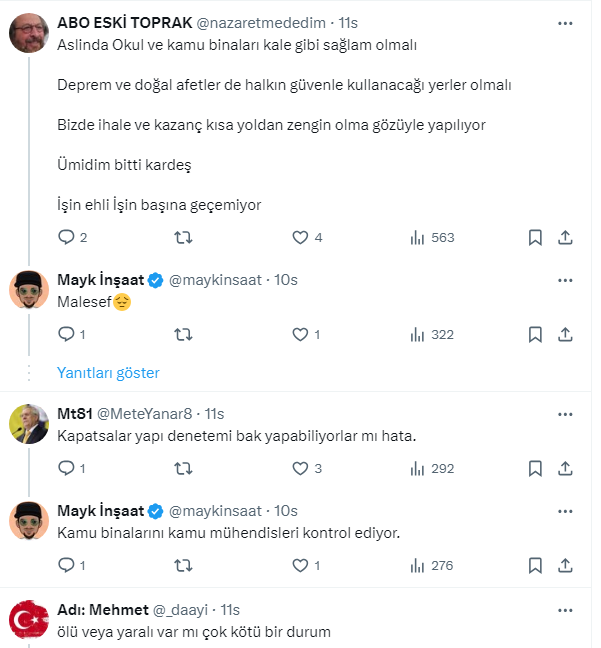The image size is (601, 648).
Task: Retweet ABO ESKİ TOPRAK's post
Action: coord(184,237)
